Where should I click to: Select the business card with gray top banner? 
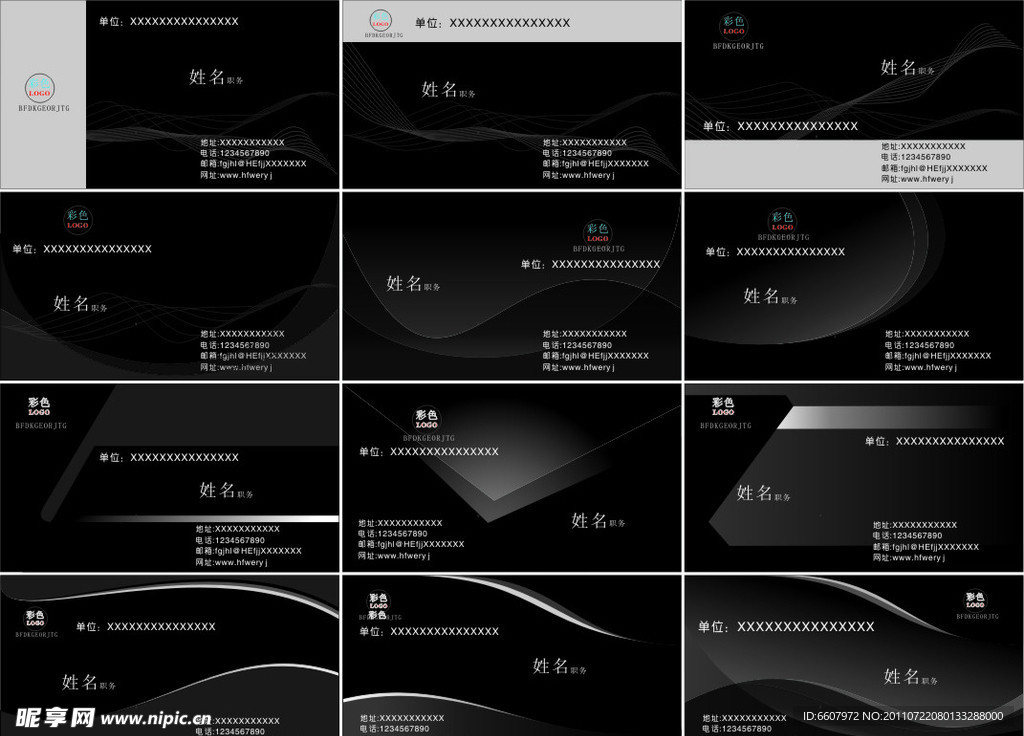pos(512,94)
